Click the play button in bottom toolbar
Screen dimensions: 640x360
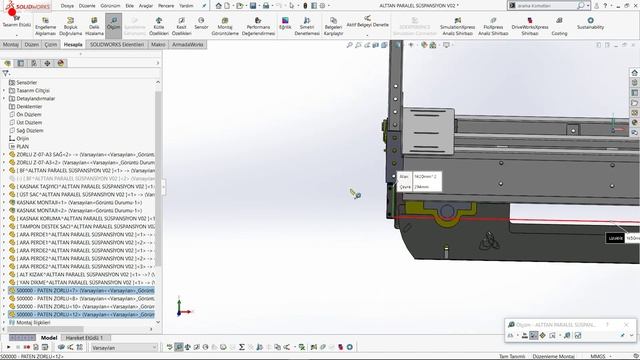point(9,347)
